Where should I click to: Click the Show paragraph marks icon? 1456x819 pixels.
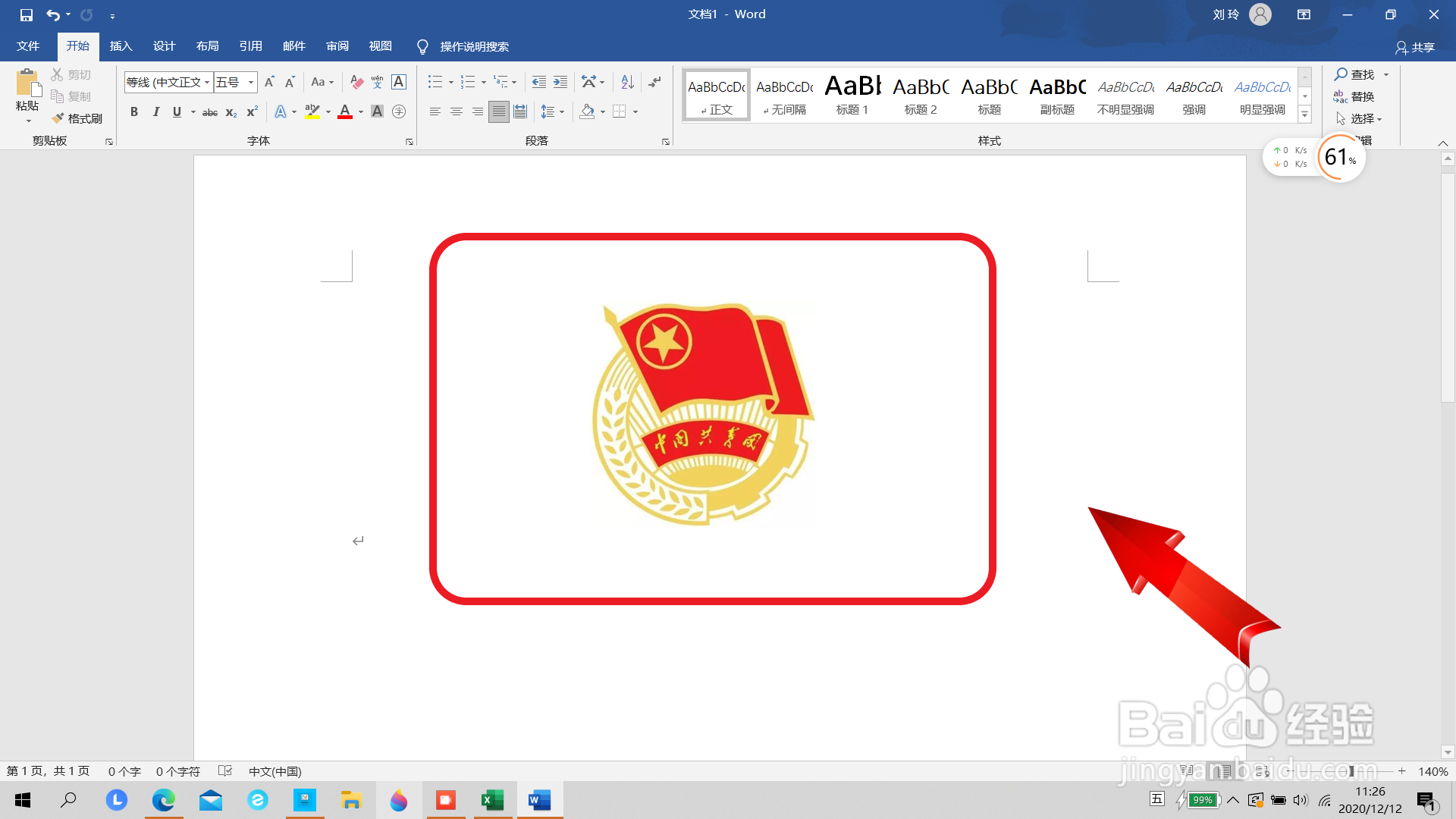tap(655, 82)
